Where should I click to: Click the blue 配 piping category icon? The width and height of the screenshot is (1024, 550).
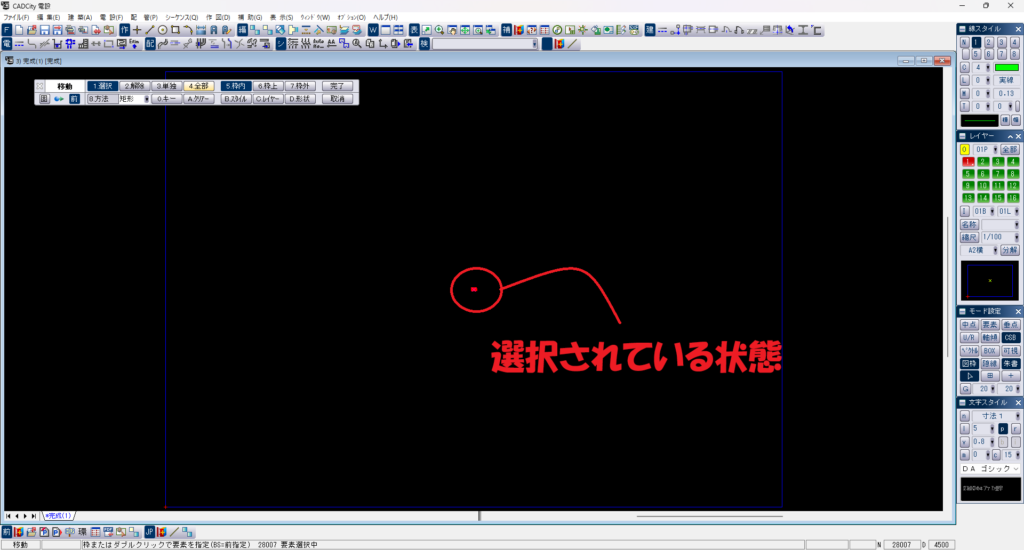click(x=150, y=44)
